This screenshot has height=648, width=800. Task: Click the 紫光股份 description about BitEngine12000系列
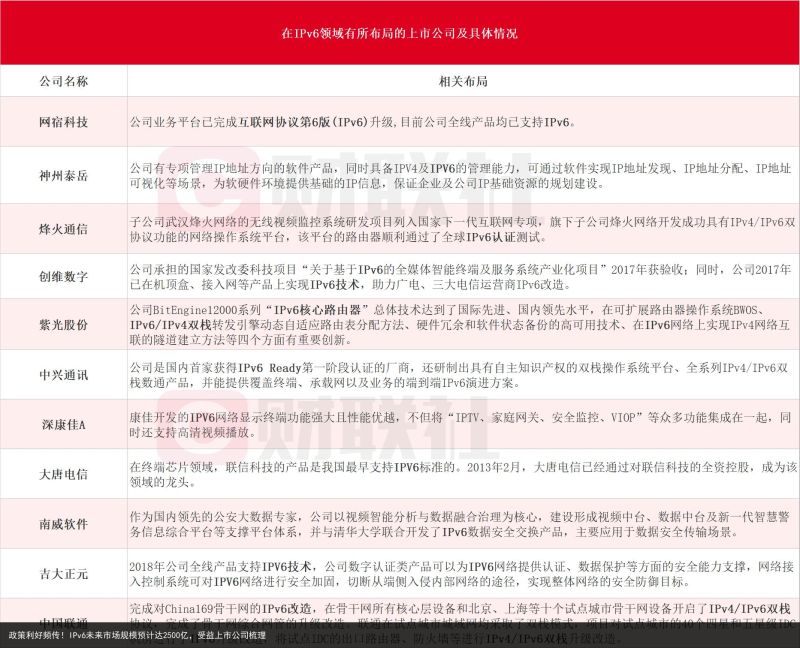(459, 325)
